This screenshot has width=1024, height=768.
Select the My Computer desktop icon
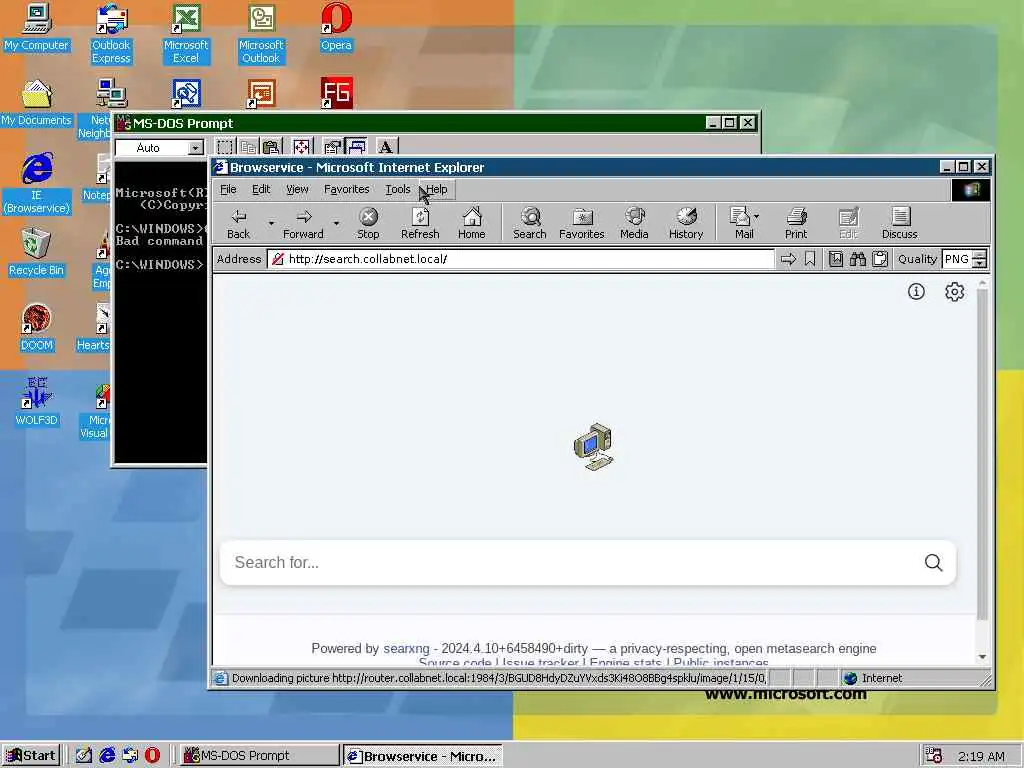tap(36, 27)
